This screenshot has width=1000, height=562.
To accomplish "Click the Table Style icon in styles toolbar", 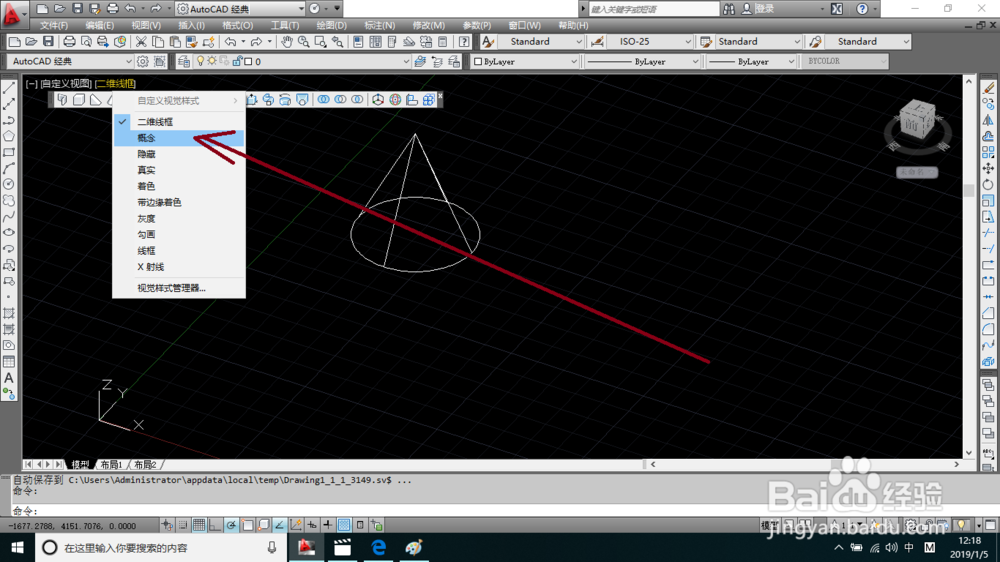I will click(x=705, y=41).
